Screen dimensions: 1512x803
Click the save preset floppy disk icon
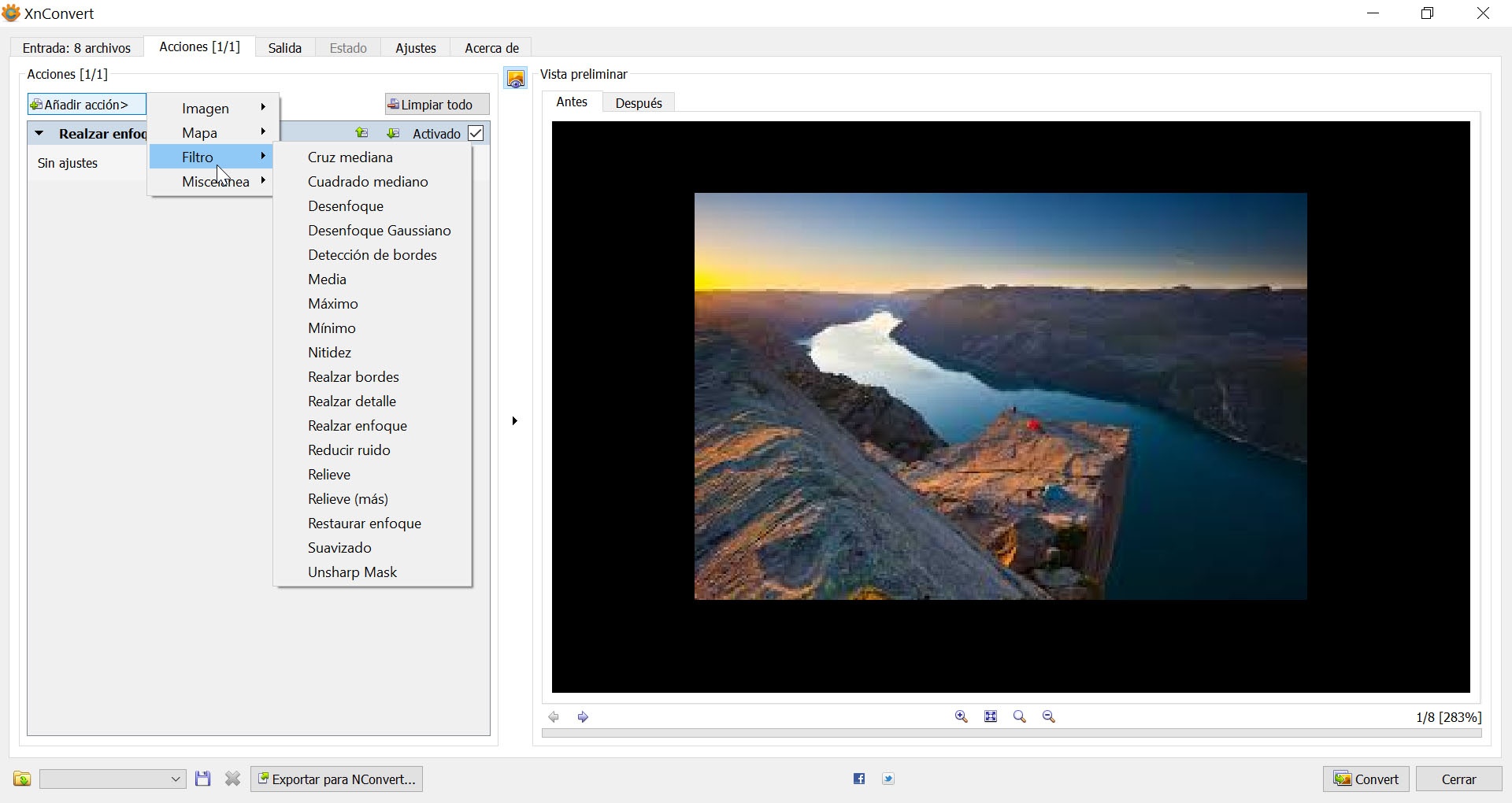pos(203,779)
